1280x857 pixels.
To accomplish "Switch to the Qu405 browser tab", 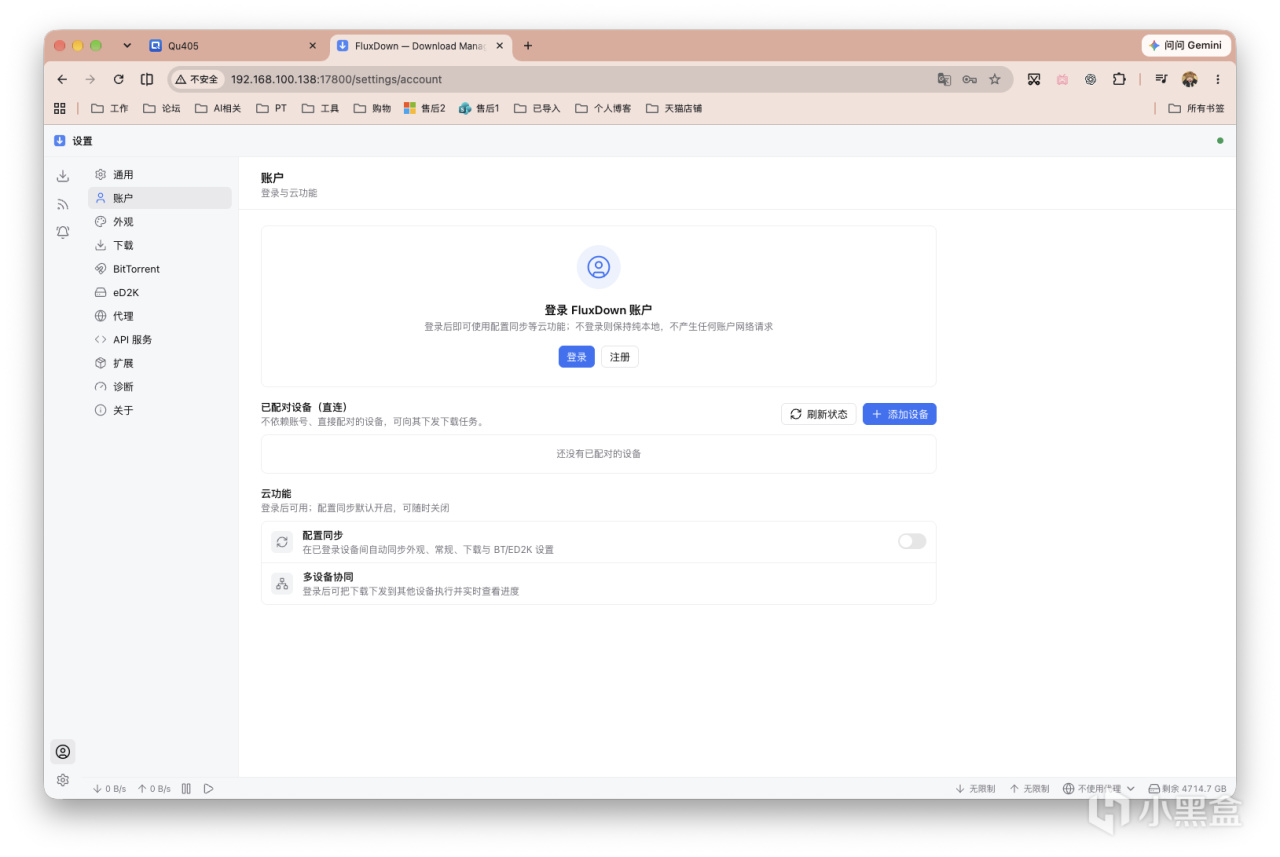I will (x=233, y=46).
